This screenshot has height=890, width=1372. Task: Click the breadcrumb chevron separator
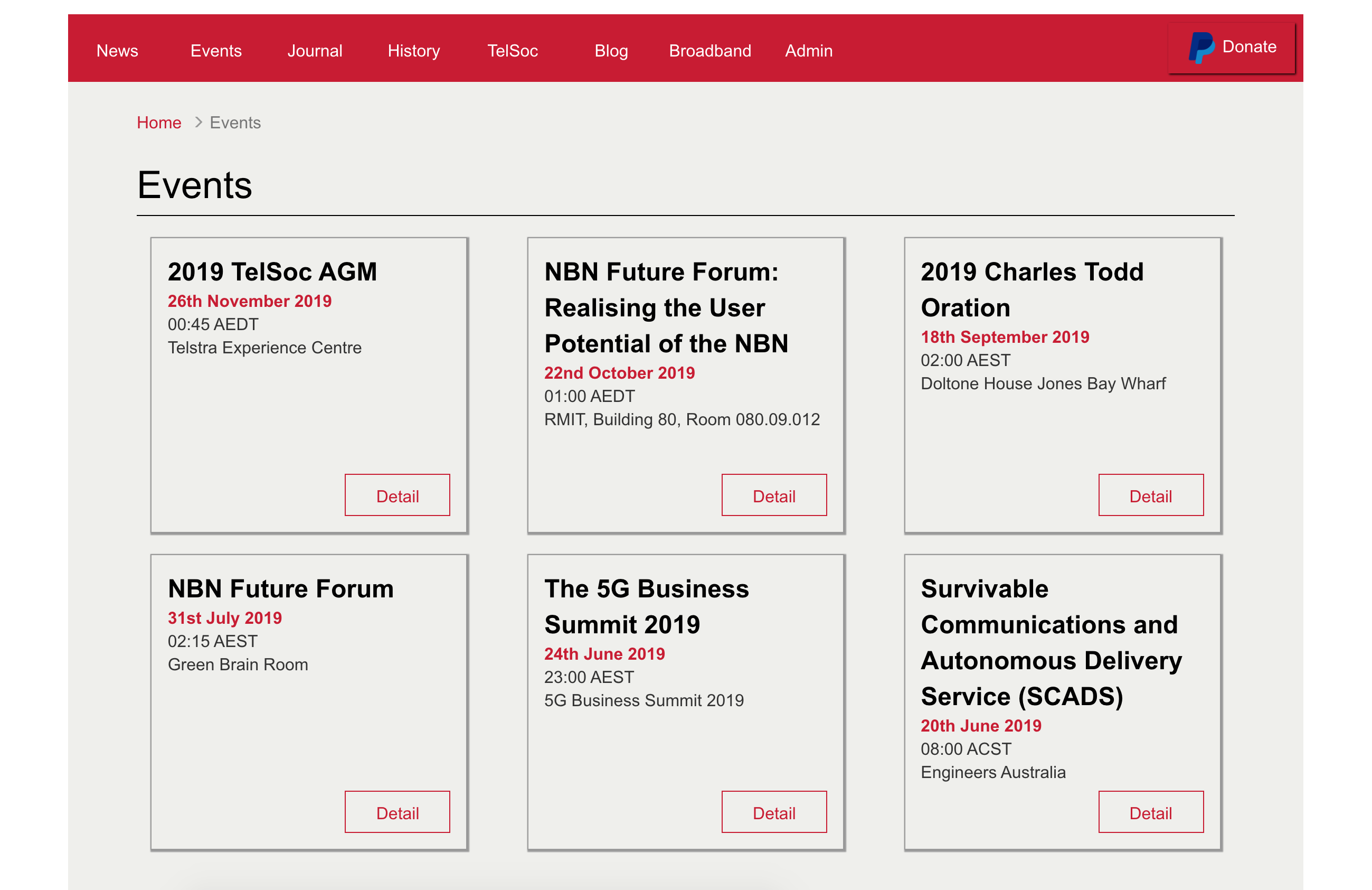tap(198, 123)
